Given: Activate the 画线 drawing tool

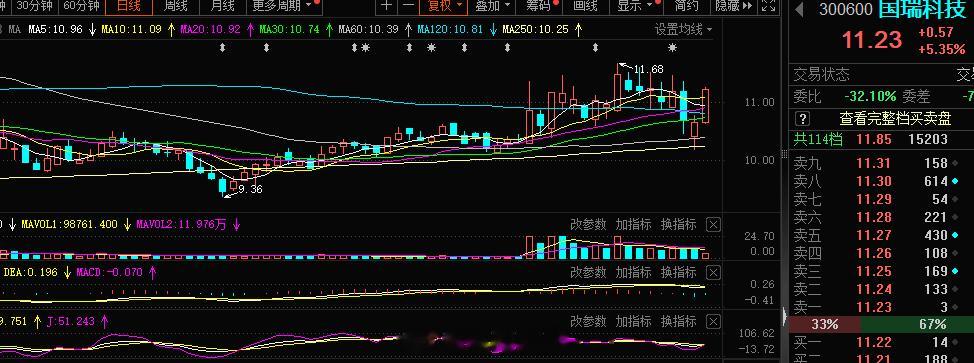Looking at the screenshot, I should coord(585,6).
